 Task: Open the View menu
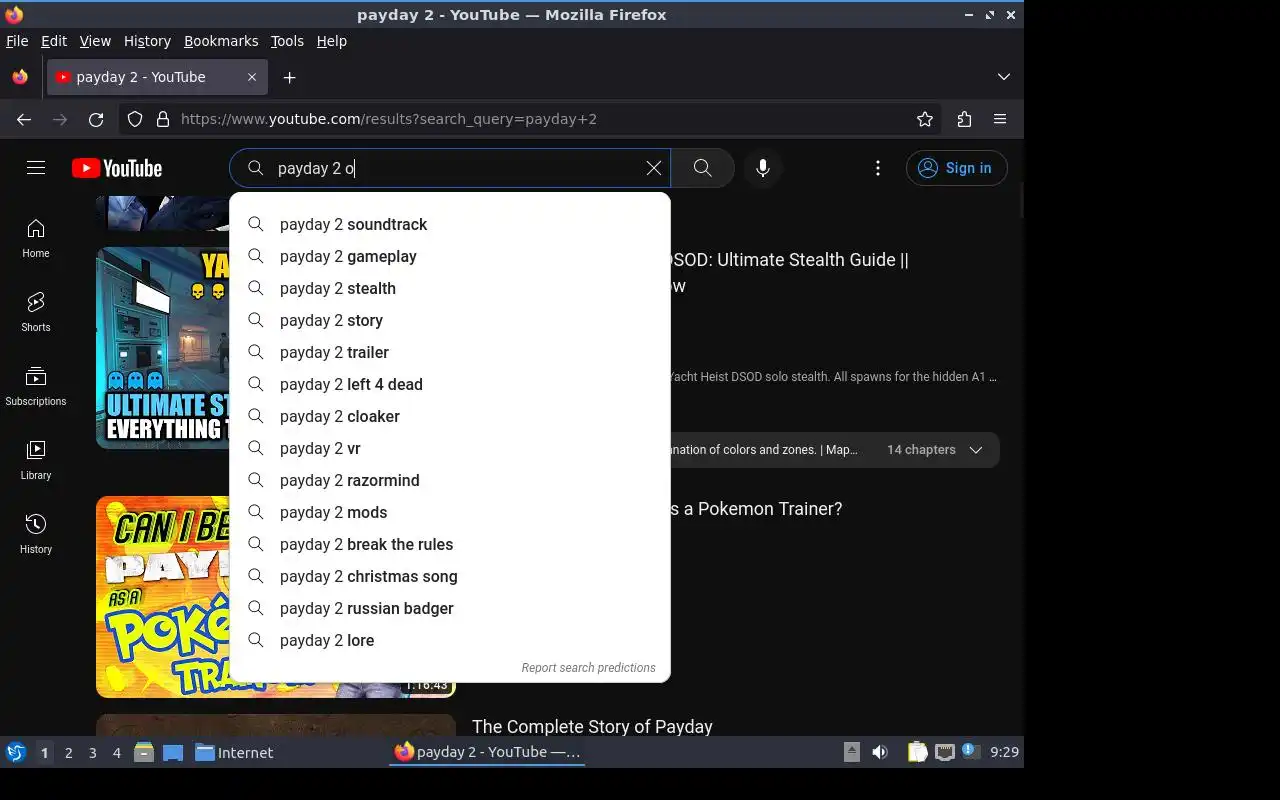95,41
